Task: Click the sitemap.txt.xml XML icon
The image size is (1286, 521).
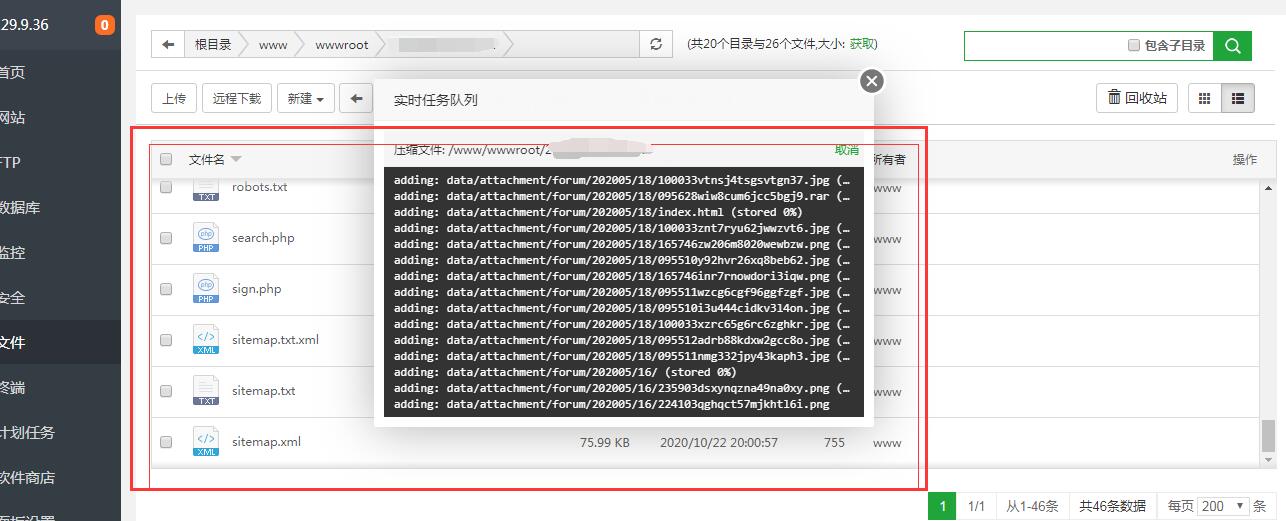Action: 206,339
